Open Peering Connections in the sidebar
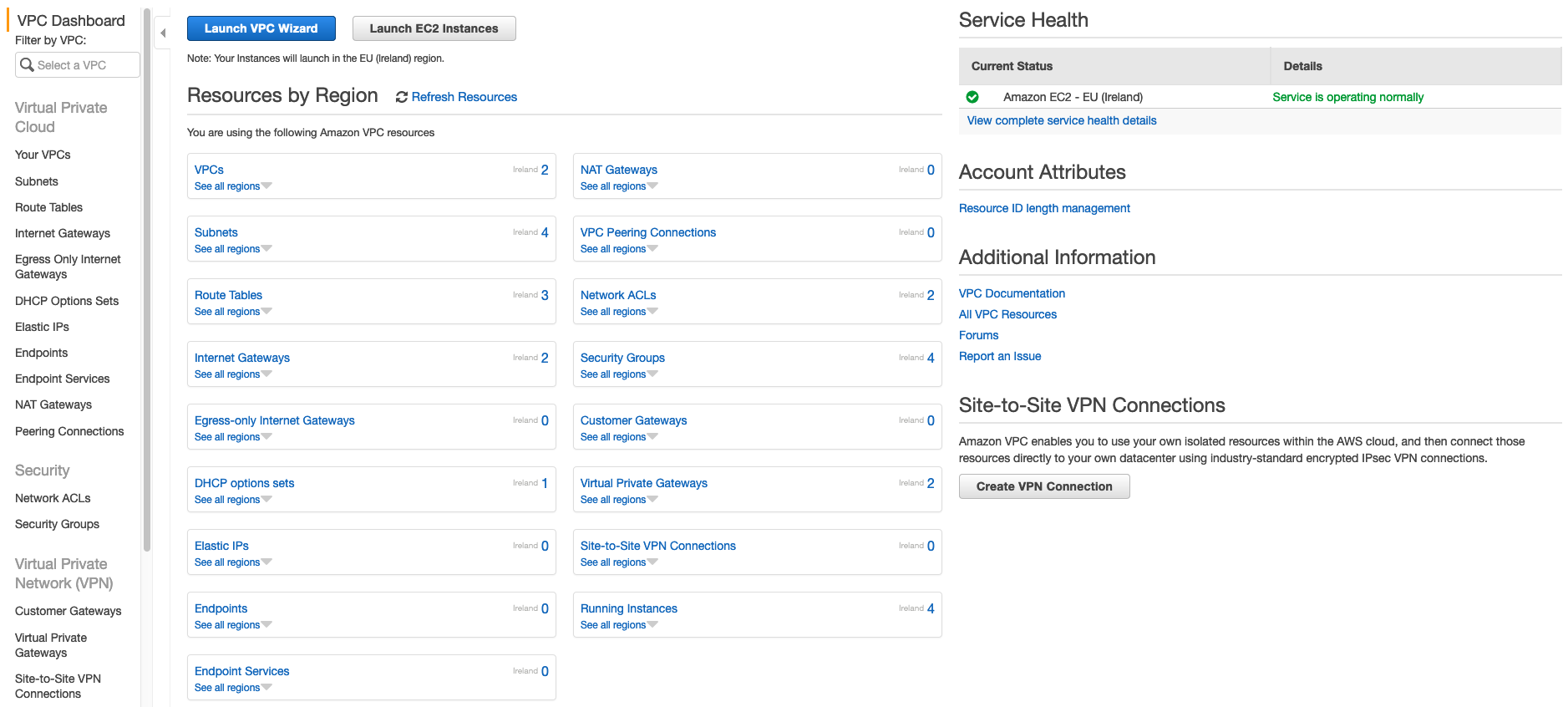1568x707 pixels. (x=69, y=431)
